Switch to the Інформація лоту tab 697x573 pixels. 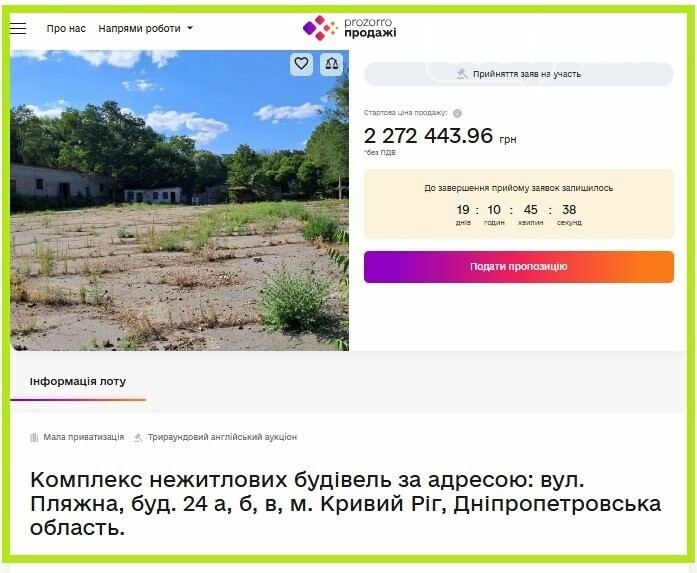click(78, 381)
